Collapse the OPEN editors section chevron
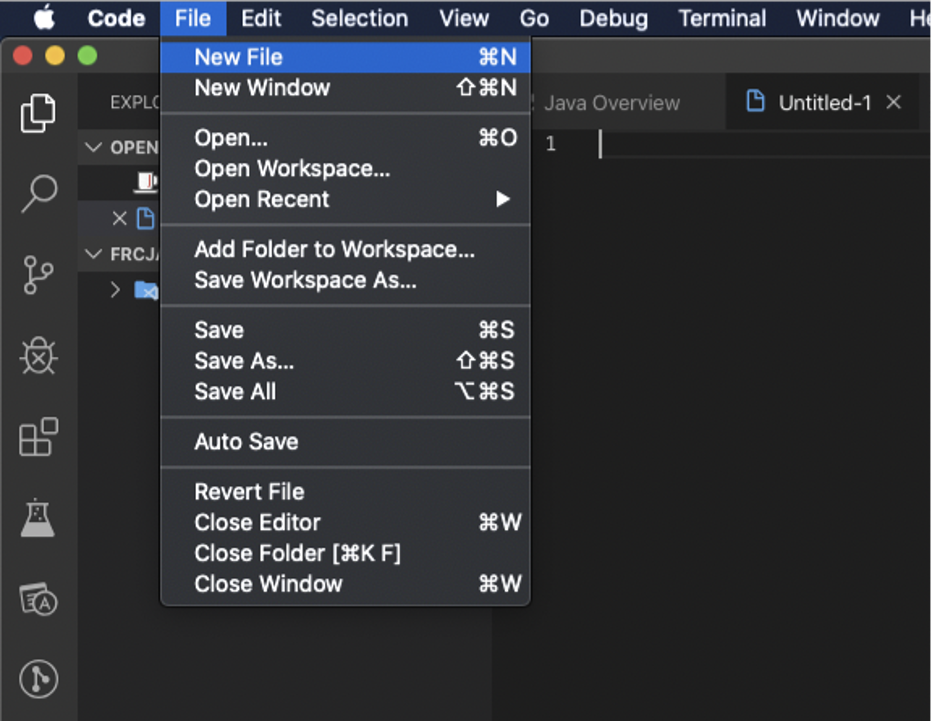Viewport: 932px width, 722px height. tap(93, 147)
